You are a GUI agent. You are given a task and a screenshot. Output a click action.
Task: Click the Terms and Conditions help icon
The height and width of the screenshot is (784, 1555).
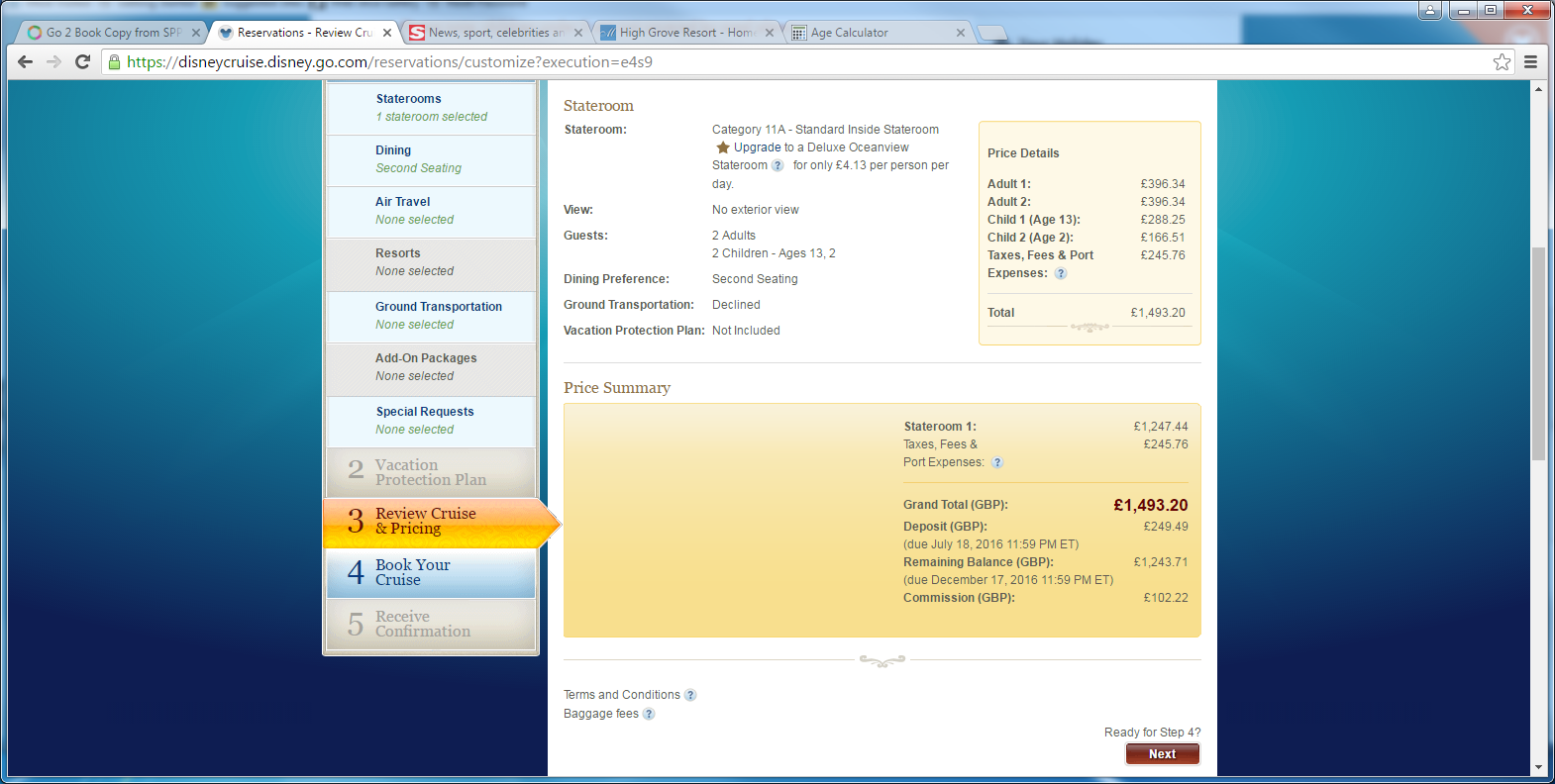point(690,695)
